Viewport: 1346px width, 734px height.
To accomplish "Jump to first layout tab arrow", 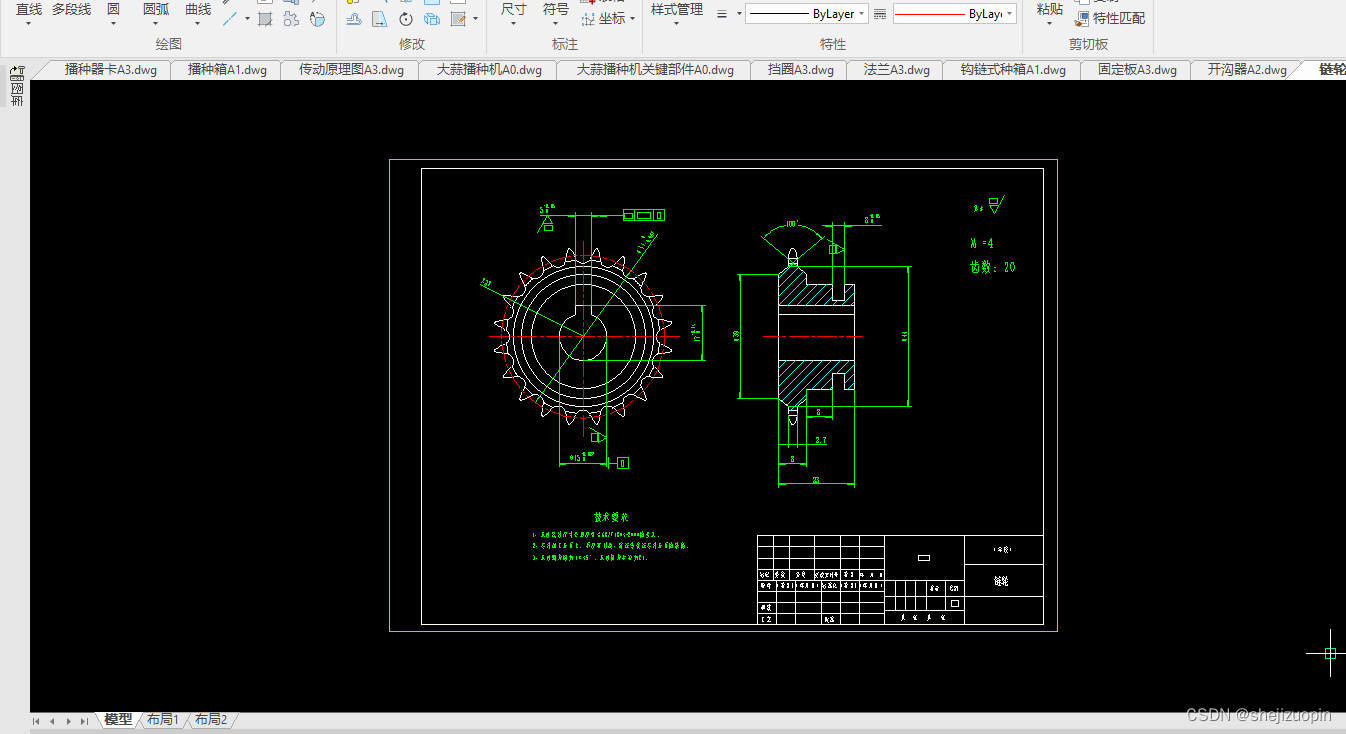I will (37, 720).
